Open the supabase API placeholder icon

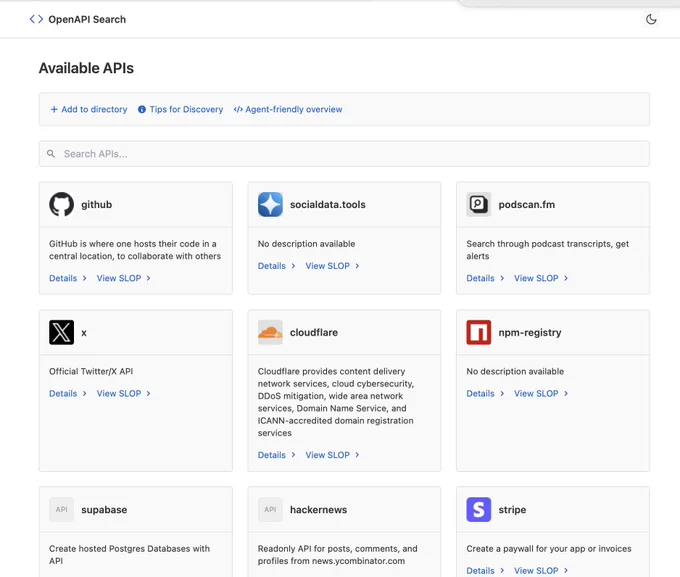[x=61, y=509]
